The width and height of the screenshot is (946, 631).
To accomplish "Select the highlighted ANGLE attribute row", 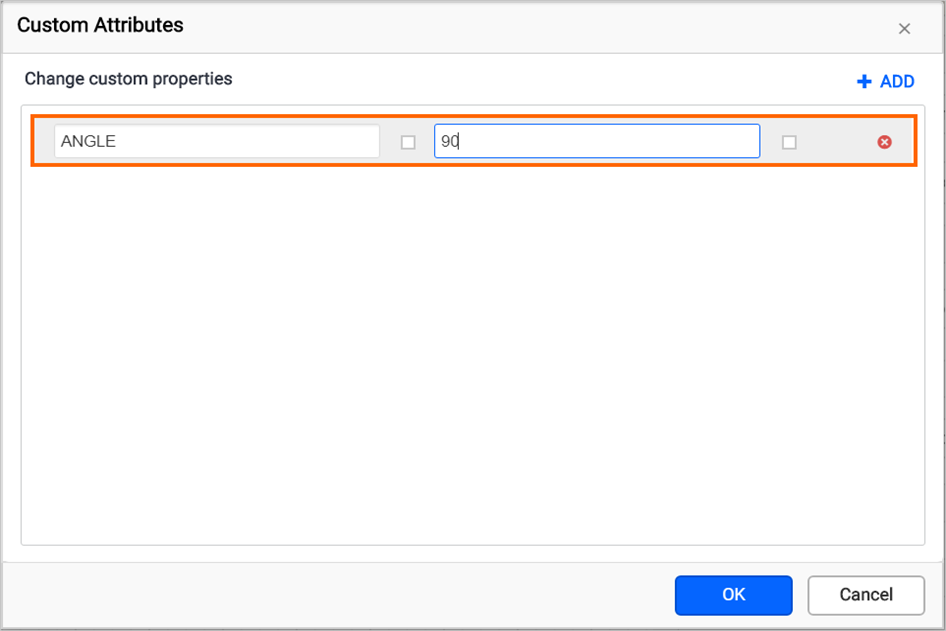I will [x=473, y=141].
